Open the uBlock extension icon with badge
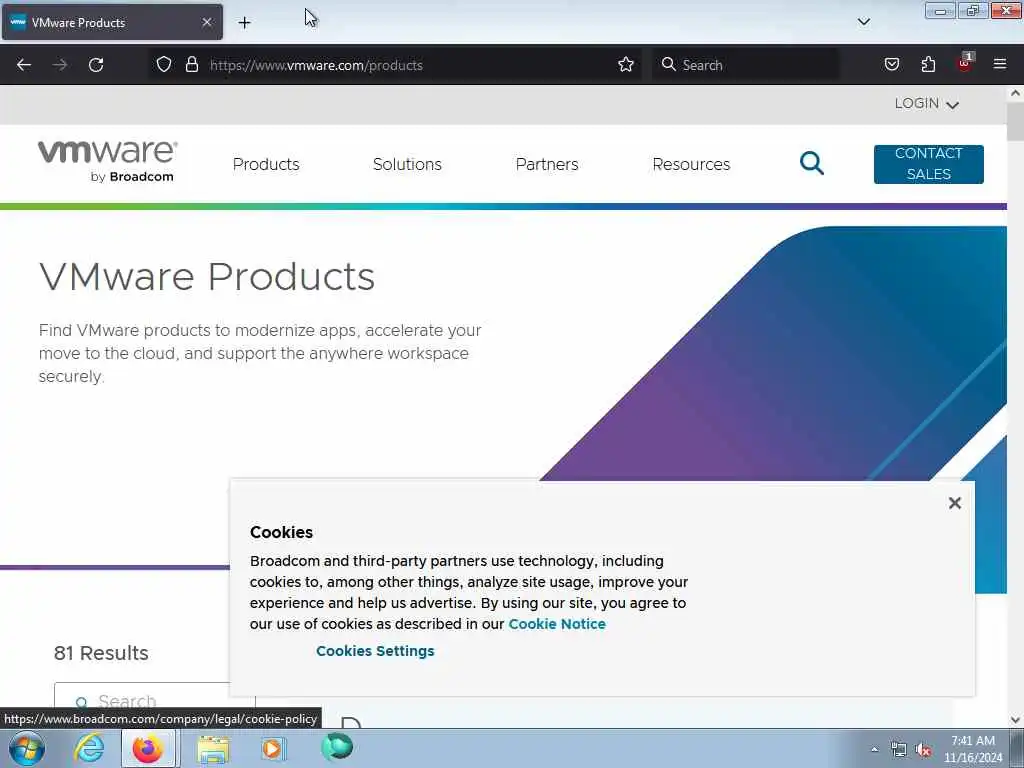This screenshot has width=1024, height=768. (965, 63)
